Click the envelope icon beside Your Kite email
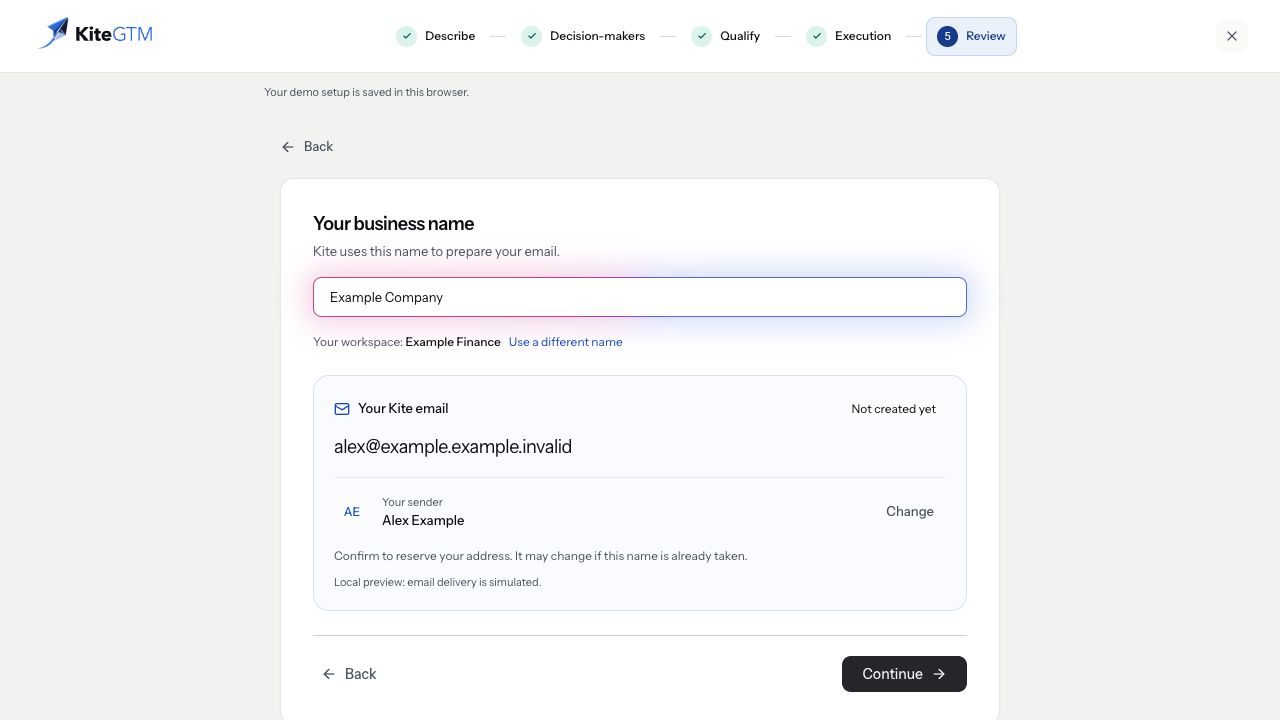The width and height of the screenshot is (1280, 720). [x=342, y=409]
